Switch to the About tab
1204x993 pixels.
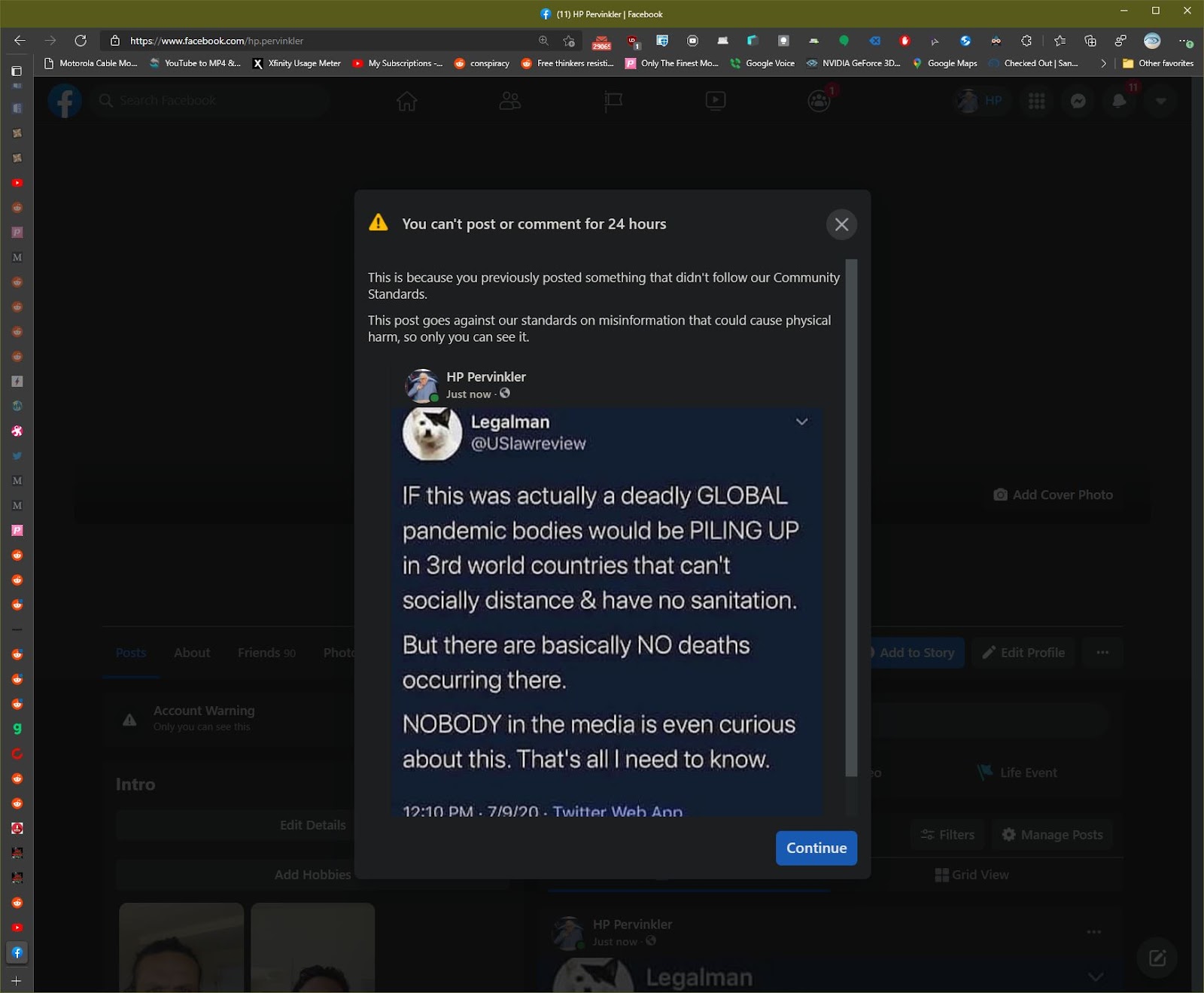[x=192, y=653]
